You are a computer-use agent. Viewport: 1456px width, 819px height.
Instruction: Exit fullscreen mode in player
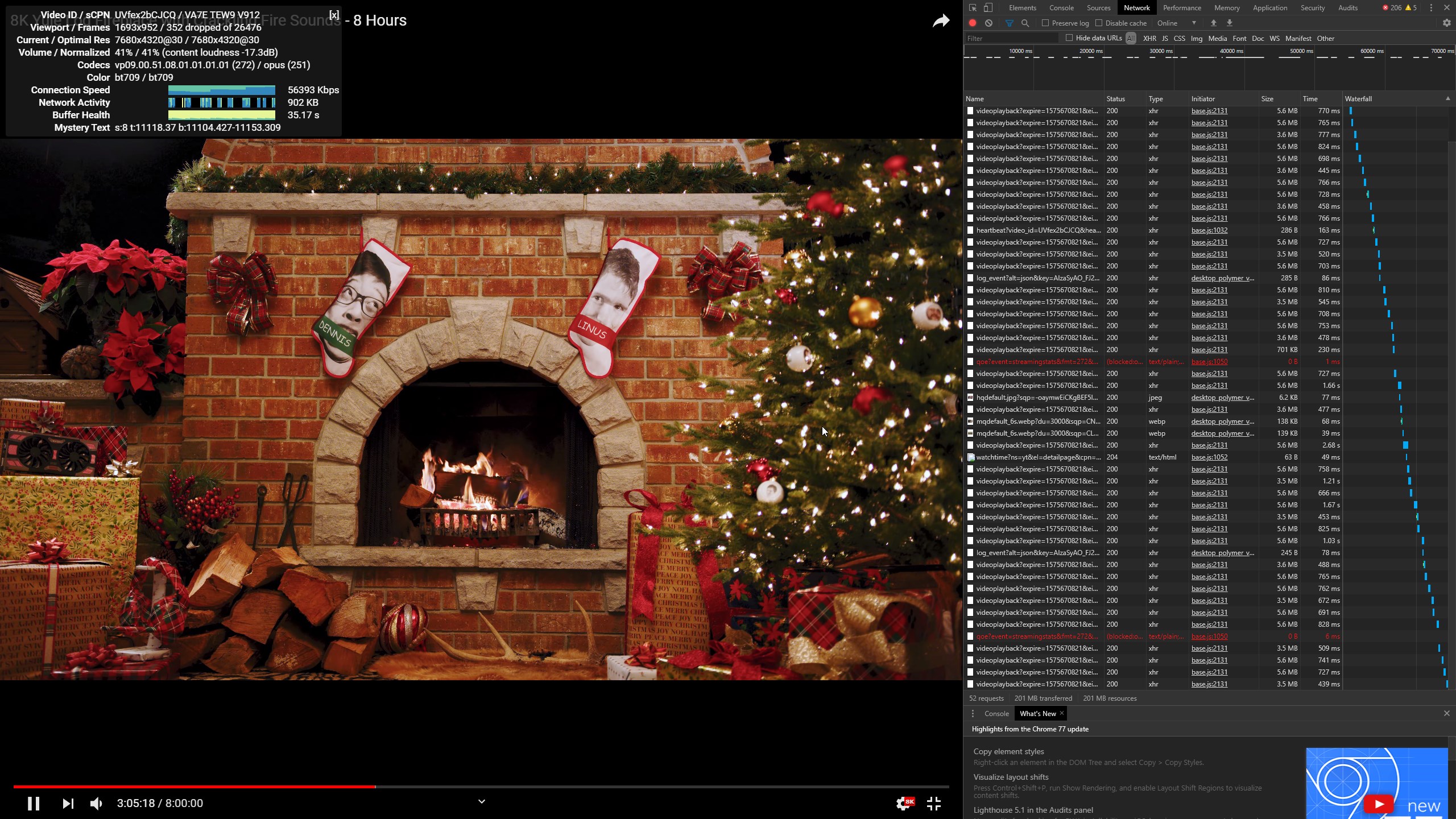934,804
